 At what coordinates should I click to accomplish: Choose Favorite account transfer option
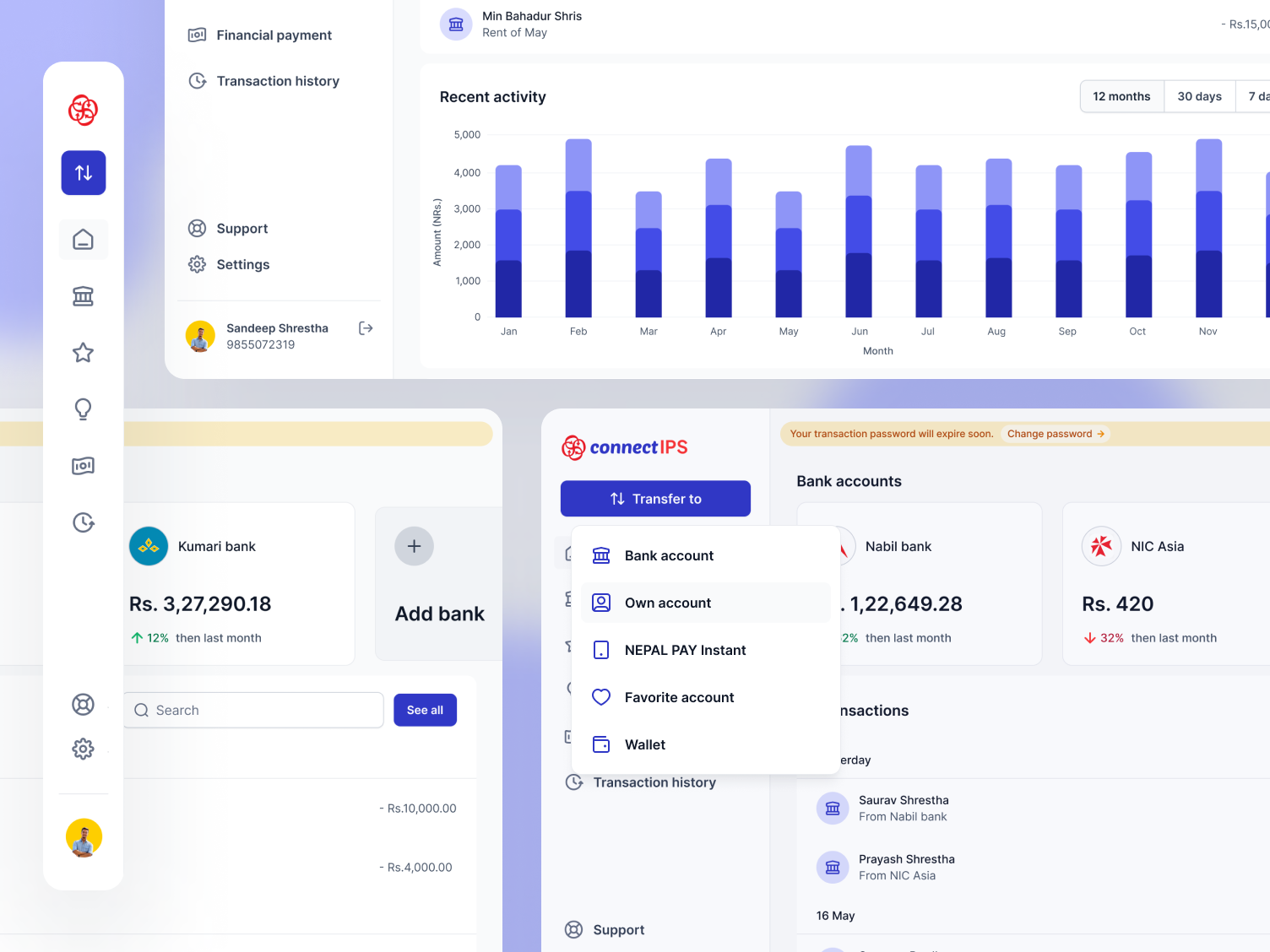click(679, 697)
